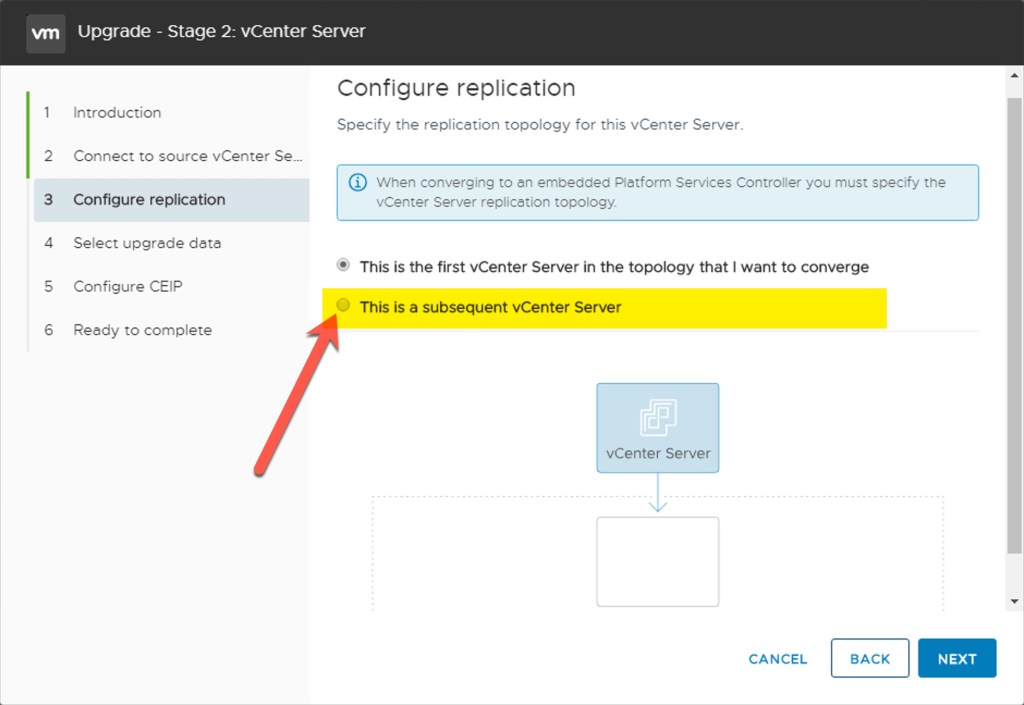Click the empty box below vCenter Server
The image size is (1024, 705).
click(657, 561)
